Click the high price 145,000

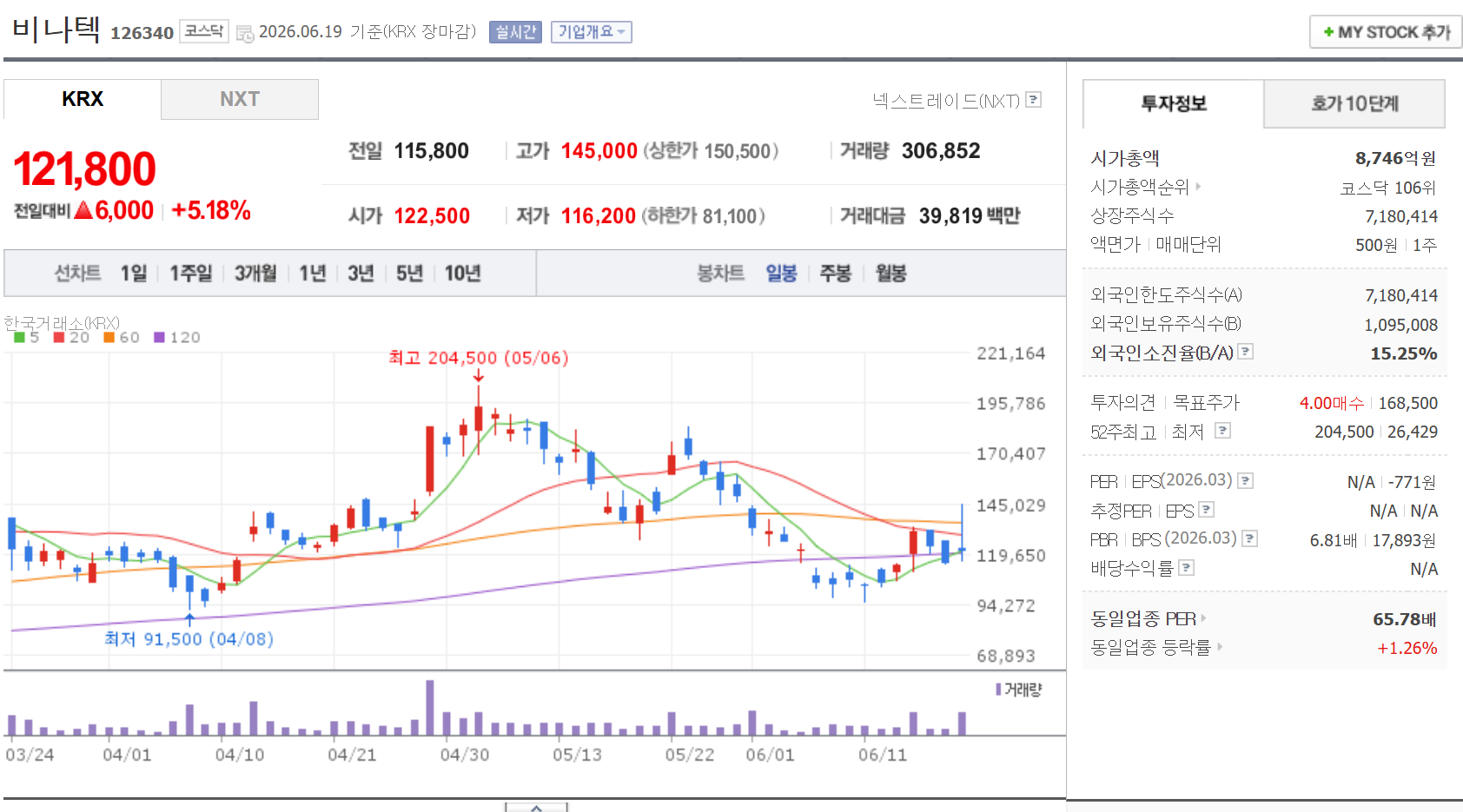[x=599, y=151]
